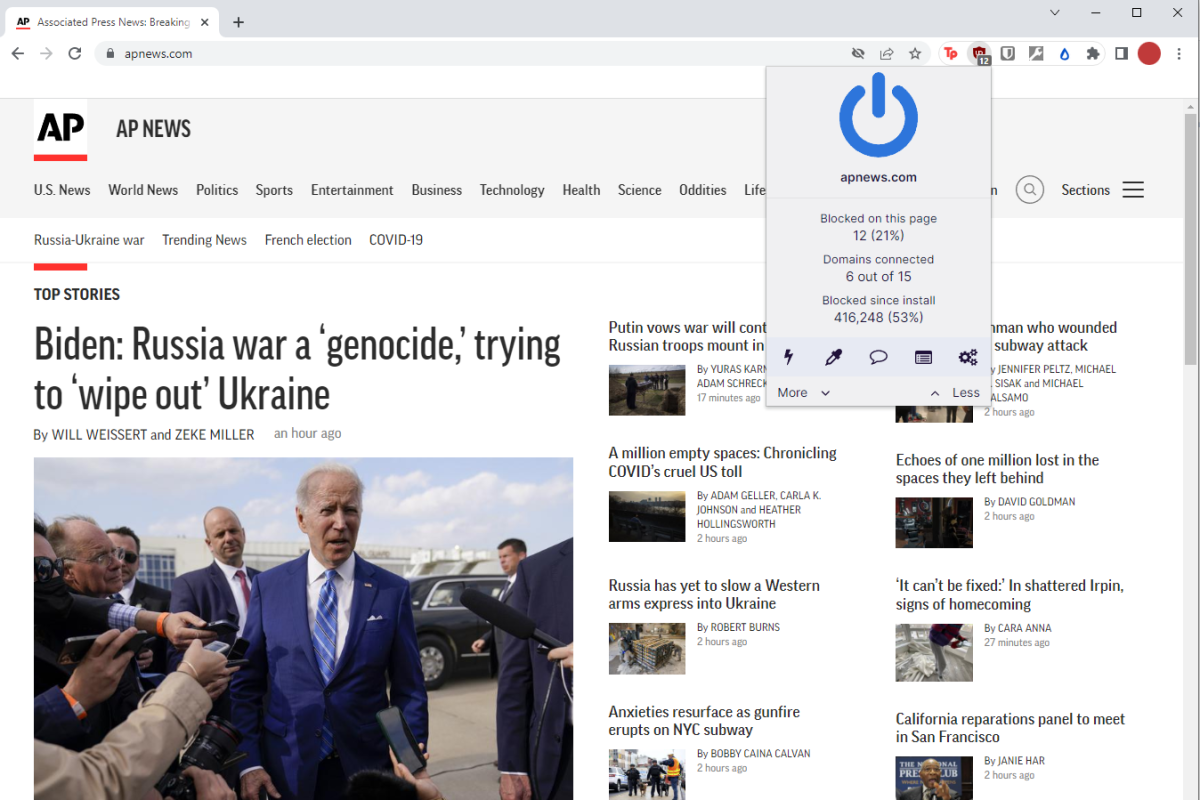Open uBlock dashboard gears icon
Screen dimensions: 1200x800
pos(968,357)
